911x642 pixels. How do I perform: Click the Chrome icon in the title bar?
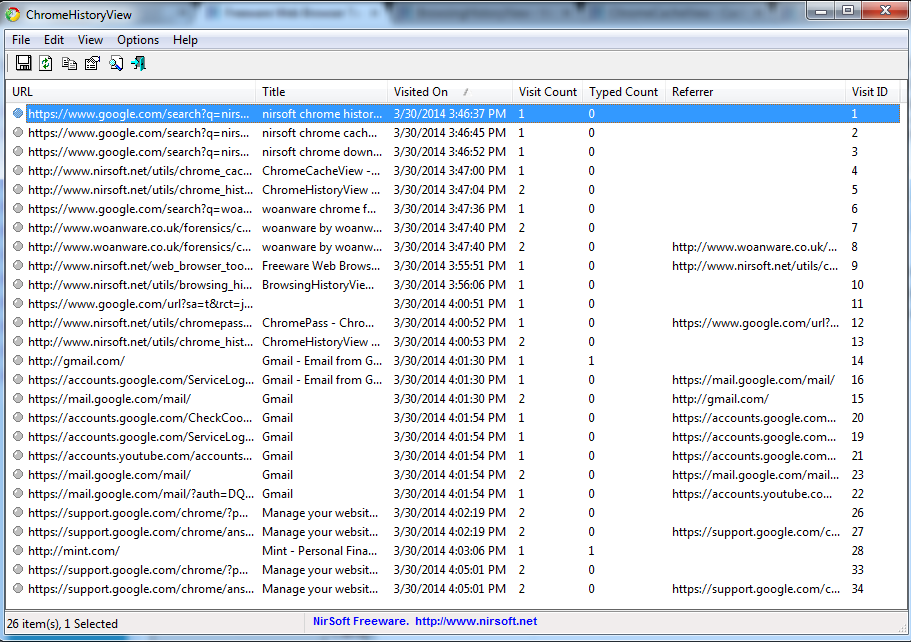click(x=13, y=13)
